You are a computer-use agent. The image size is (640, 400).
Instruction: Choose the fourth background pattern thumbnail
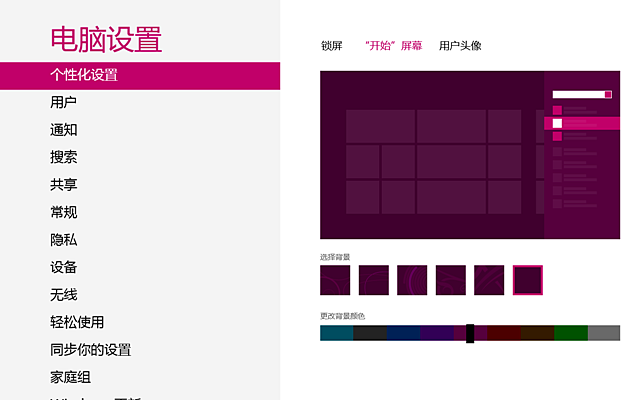point(451,280)
